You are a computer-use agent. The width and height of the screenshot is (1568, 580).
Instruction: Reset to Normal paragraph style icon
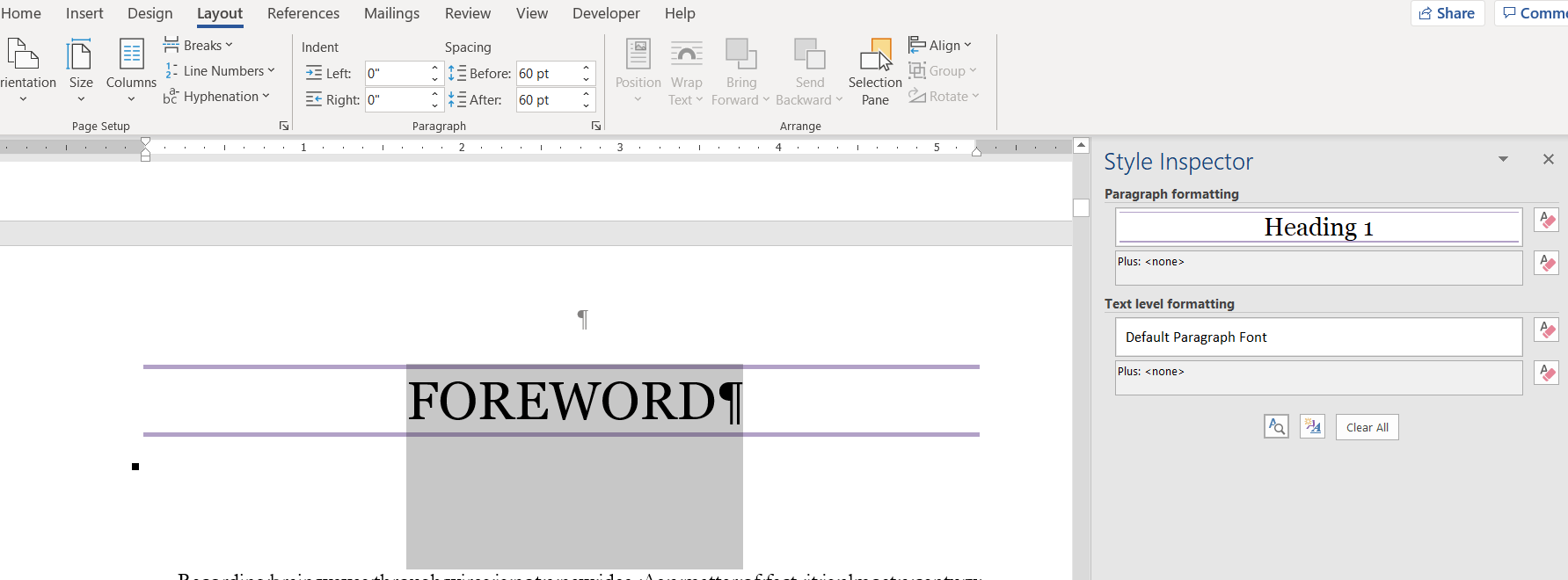point(1546,220)
